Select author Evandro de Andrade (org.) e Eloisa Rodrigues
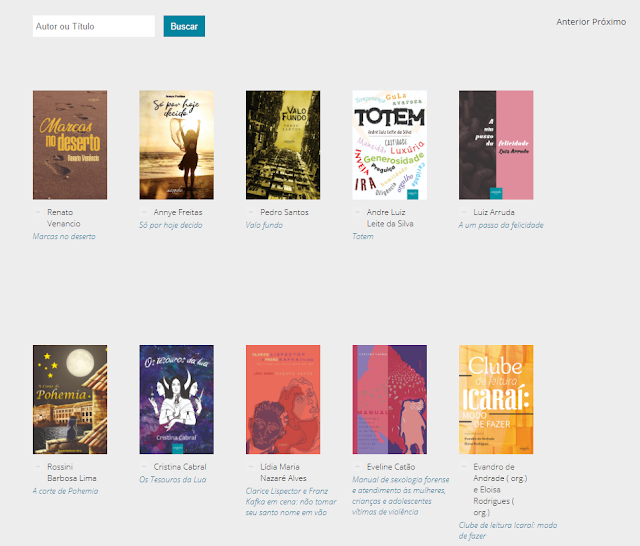 [x=500, y=489]
